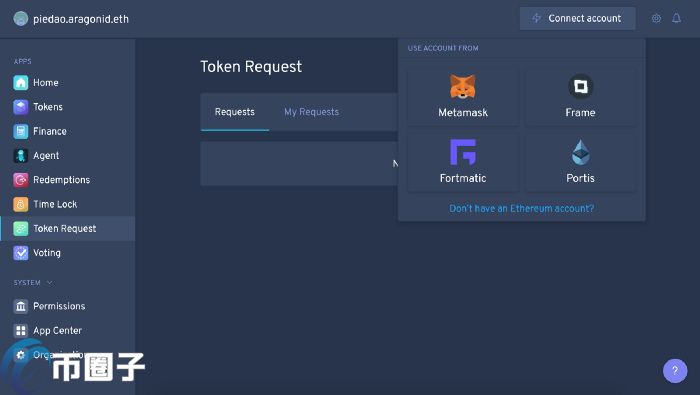Click the piedao organization avatar
The width and height of the screenshot is (700, 395).
[x=21, y=19]
